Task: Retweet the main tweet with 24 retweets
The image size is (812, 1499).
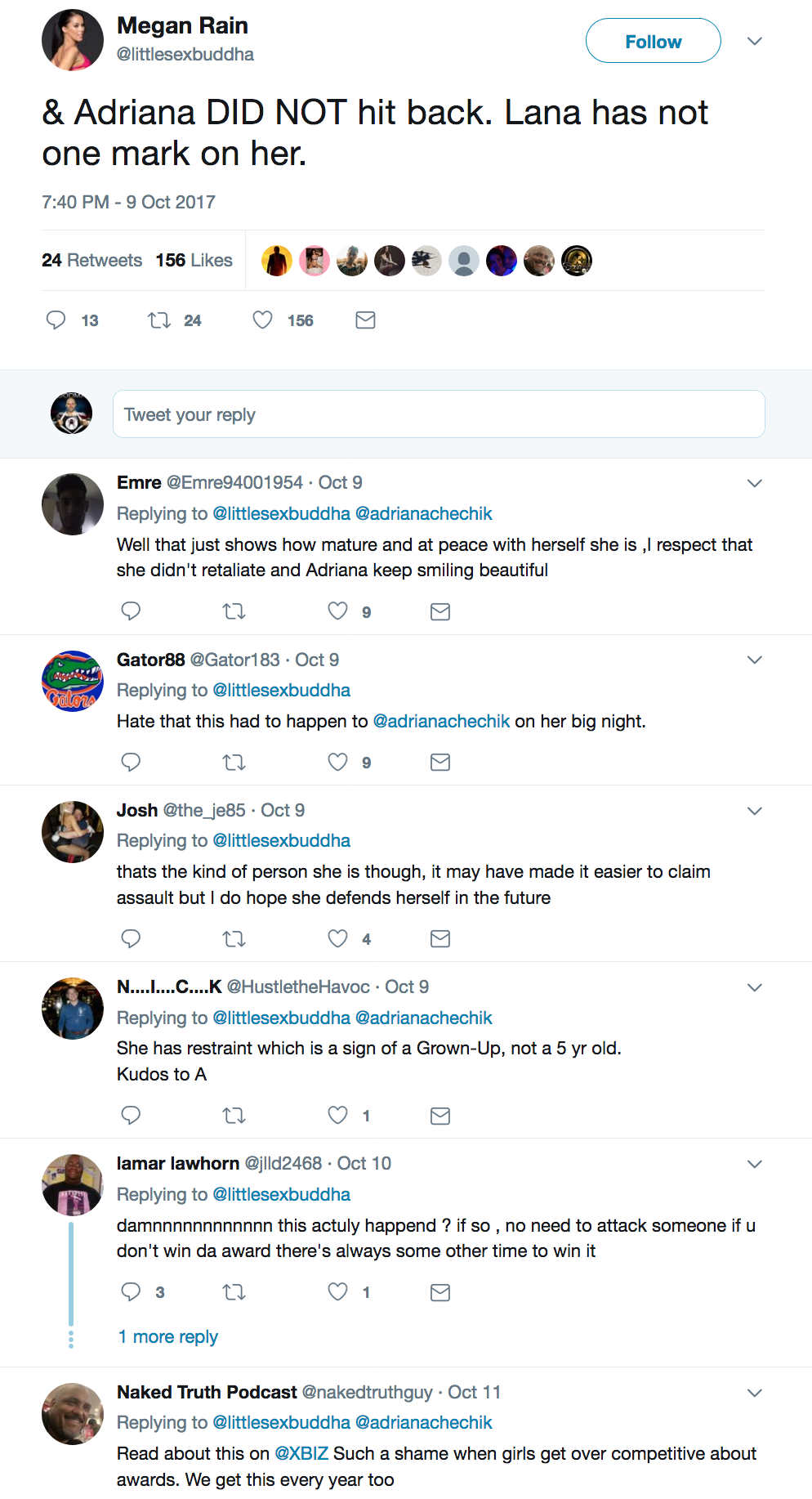Action: 159,320
